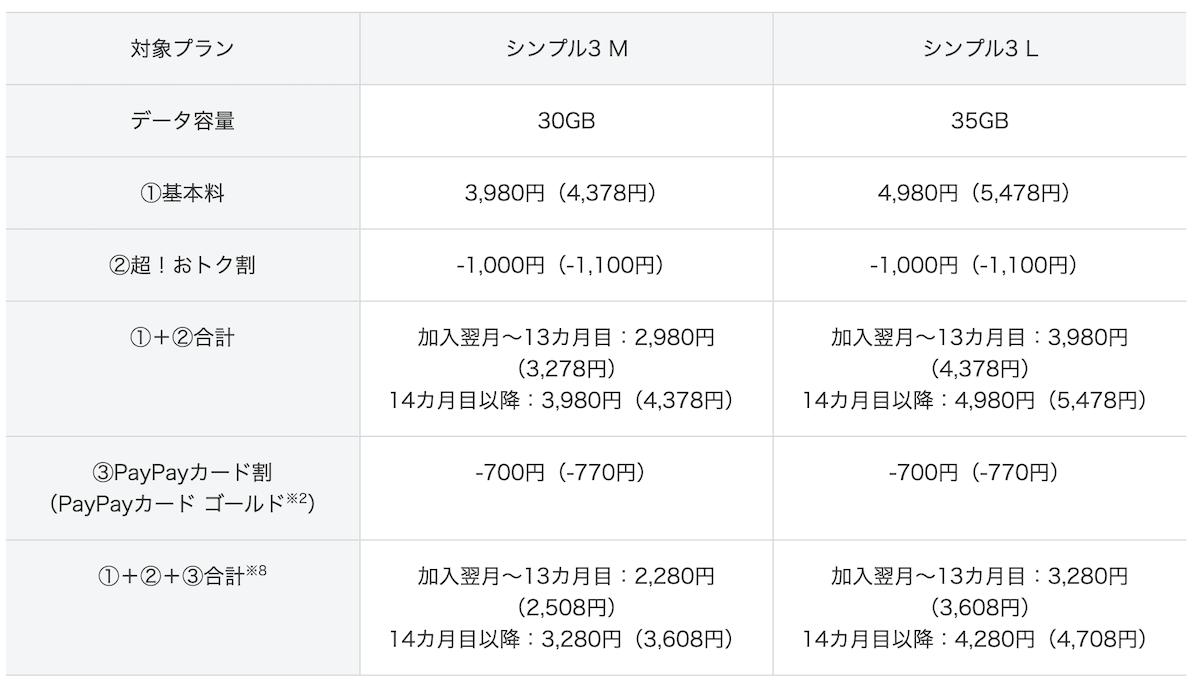Open the ※2 footnote next to ゴールド
1200x685 pixels.
click(x=299, y=499)
